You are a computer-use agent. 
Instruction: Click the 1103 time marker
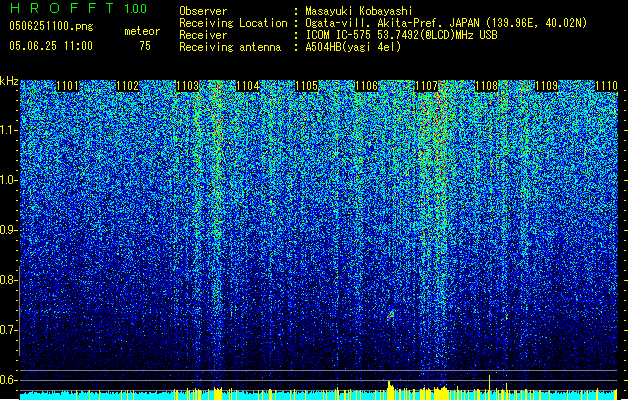tap(187, 86)
